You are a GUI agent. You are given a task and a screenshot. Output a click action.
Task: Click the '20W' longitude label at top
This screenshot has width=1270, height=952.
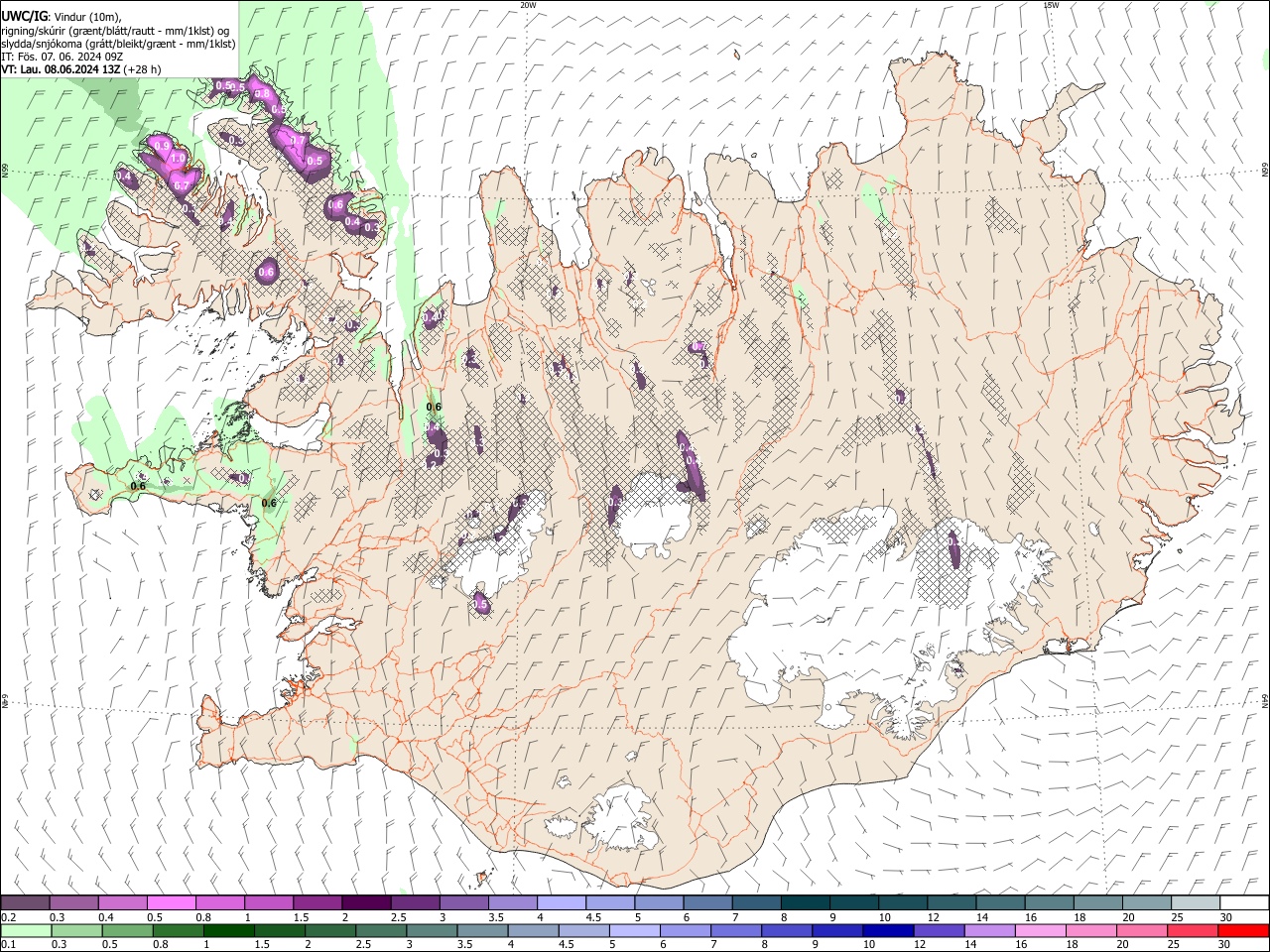[x=528, y=5]
